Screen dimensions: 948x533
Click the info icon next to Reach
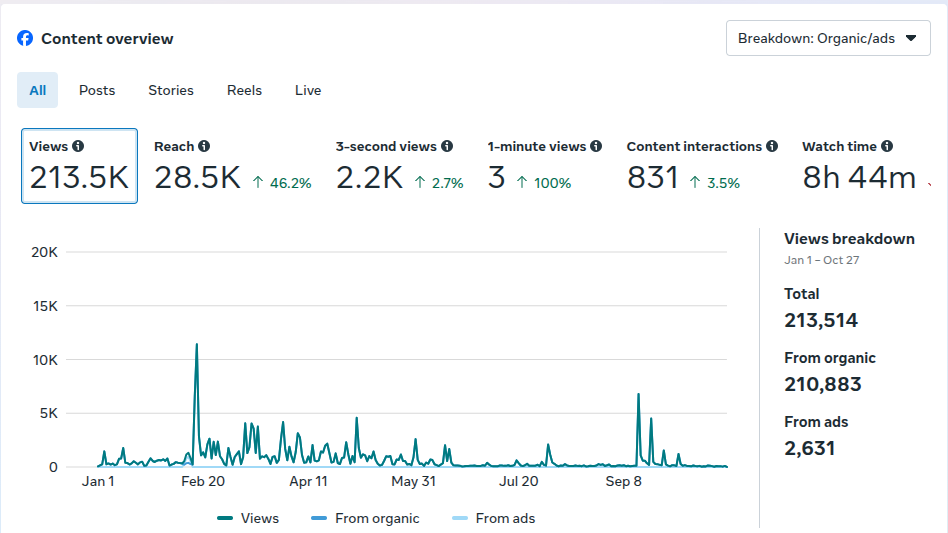point(204,146)
